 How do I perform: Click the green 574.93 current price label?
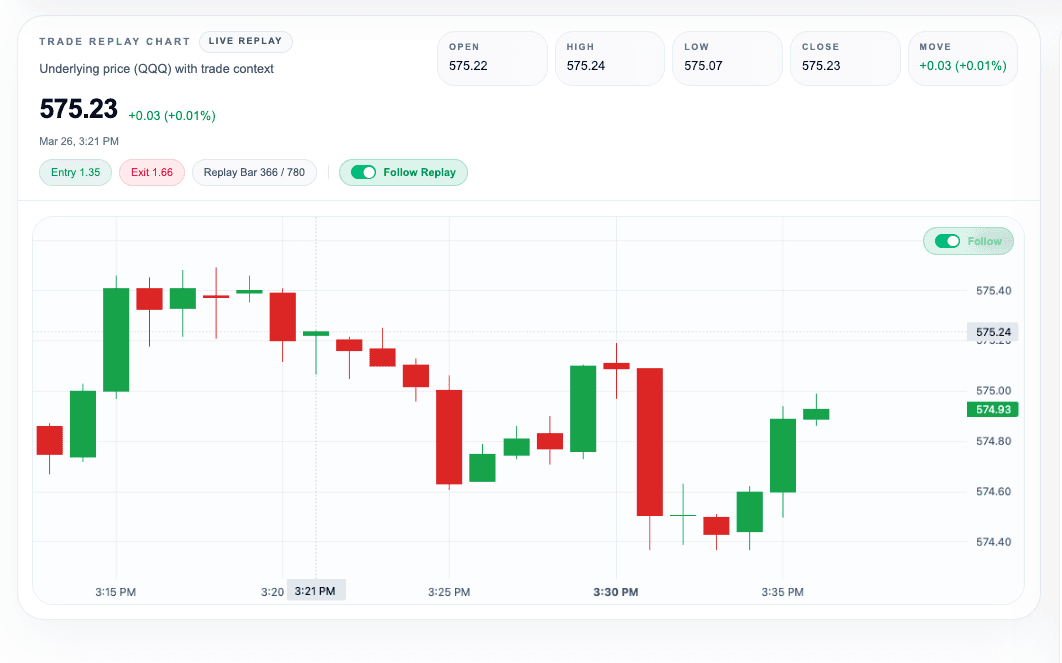point(993,409)
